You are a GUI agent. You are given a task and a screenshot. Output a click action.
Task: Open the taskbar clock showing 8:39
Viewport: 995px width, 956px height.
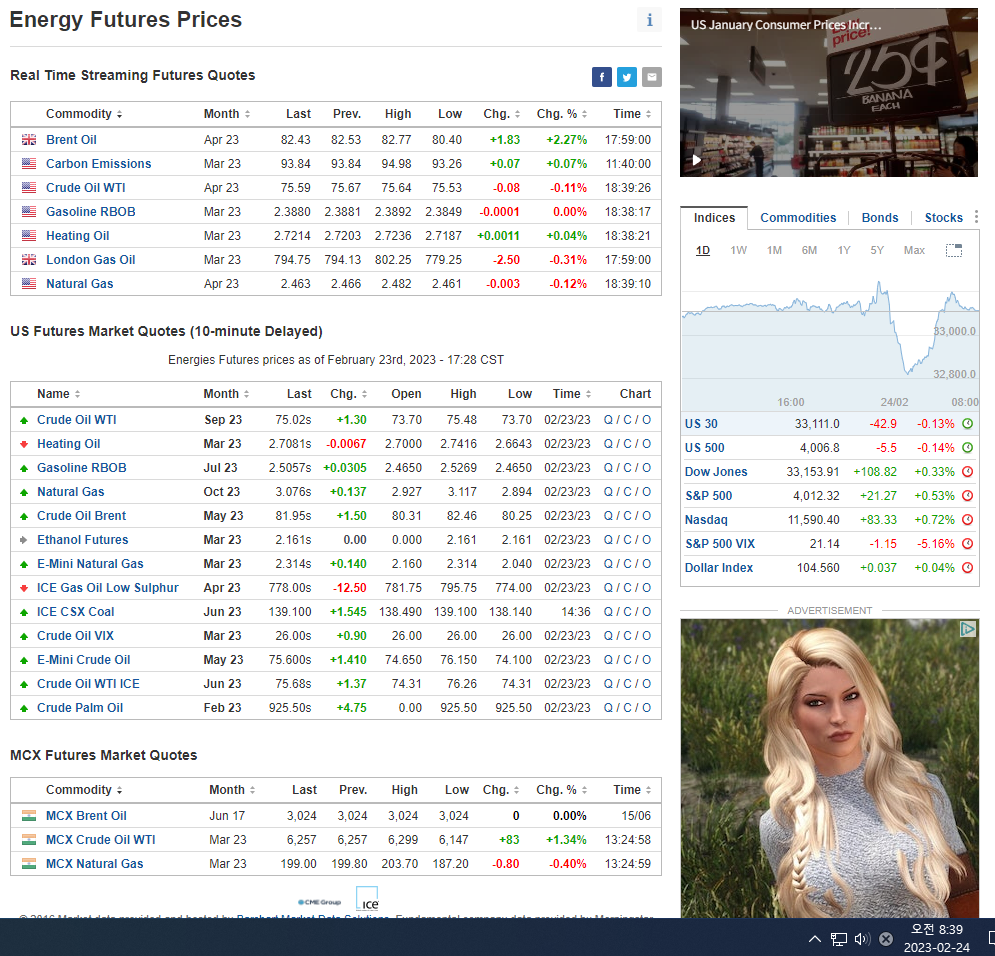point(937,938)
